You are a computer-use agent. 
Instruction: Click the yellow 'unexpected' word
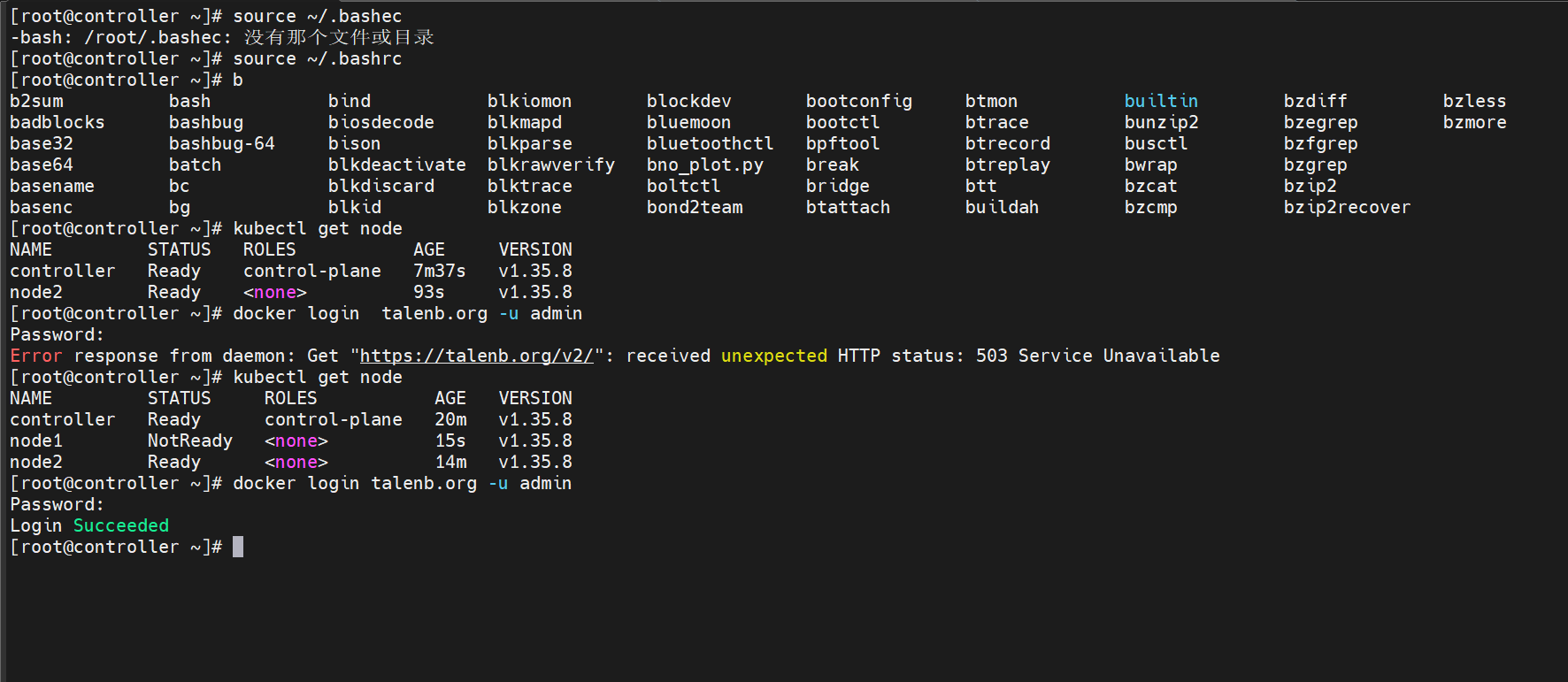[774, 356]
